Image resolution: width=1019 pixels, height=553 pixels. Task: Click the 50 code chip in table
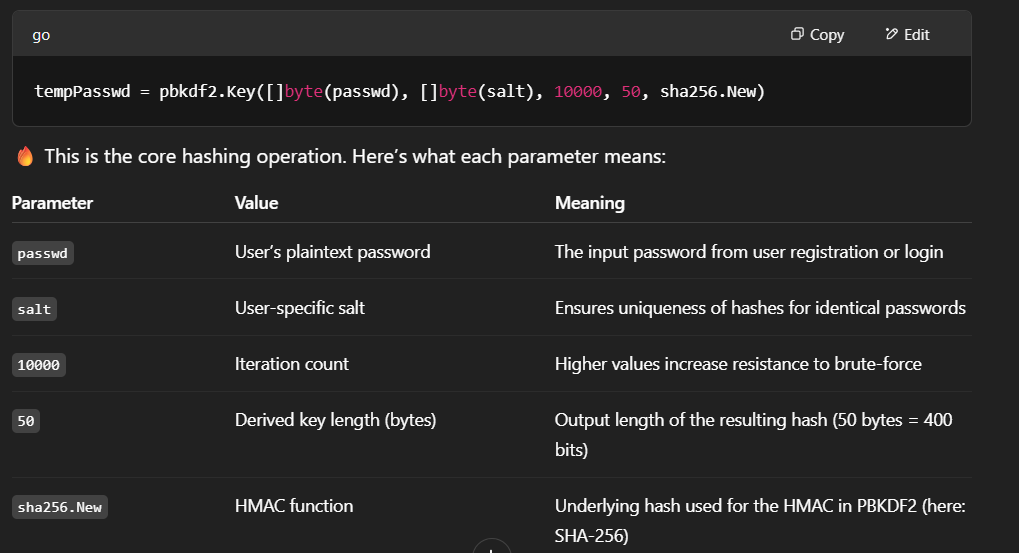point(26,421)
